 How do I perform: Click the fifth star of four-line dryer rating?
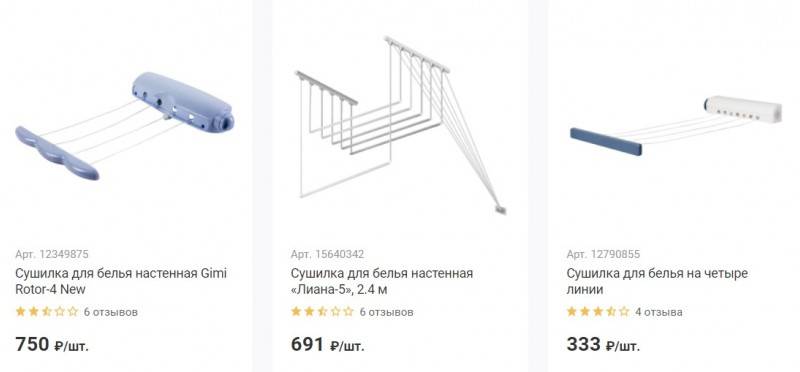click(x=624, y=311)
